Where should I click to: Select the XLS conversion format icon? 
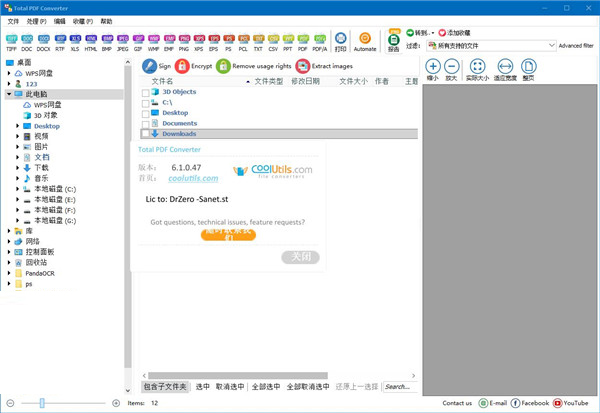pos(75,42)
